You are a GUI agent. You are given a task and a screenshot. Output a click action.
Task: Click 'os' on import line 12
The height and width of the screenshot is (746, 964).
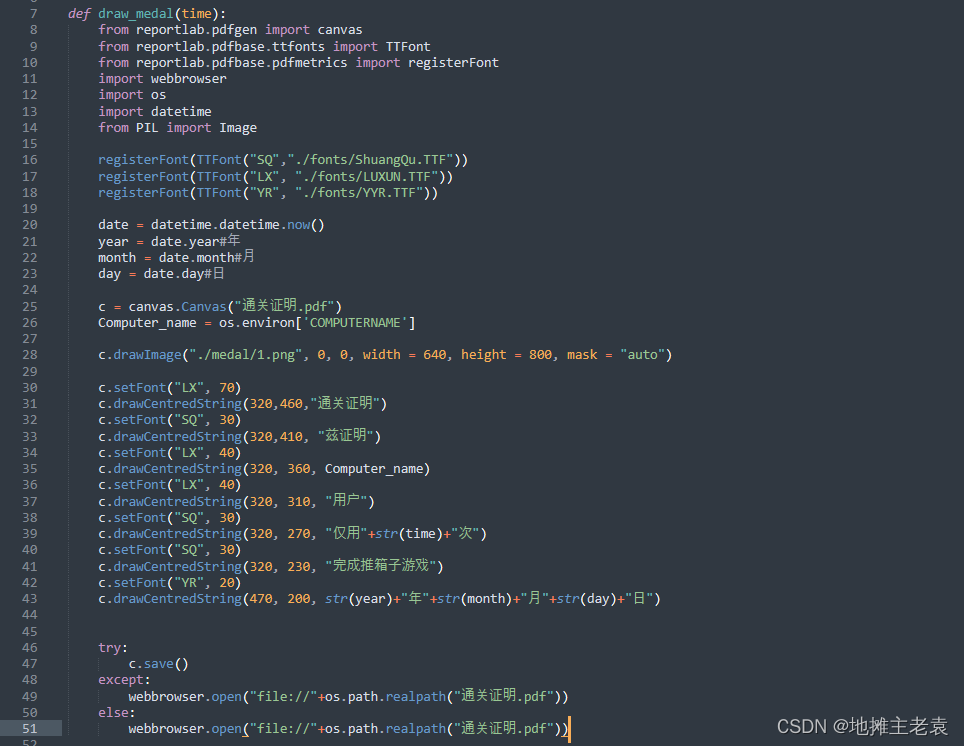click(159, 95)
